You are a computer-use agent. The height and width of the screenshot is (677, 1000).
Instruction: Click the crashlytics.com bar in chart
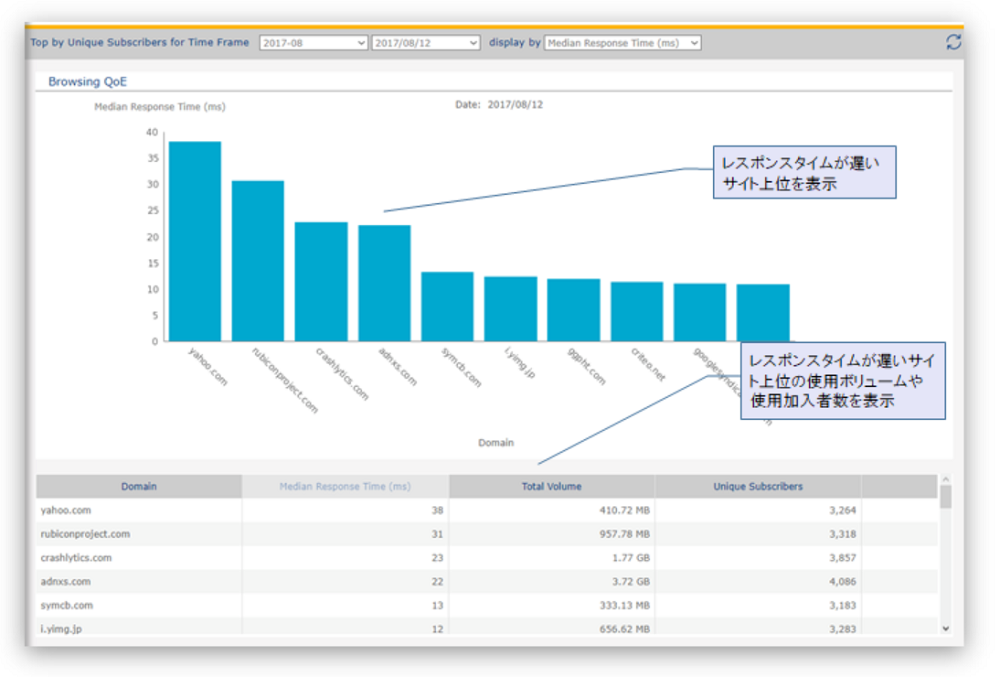tap(321, 282)
